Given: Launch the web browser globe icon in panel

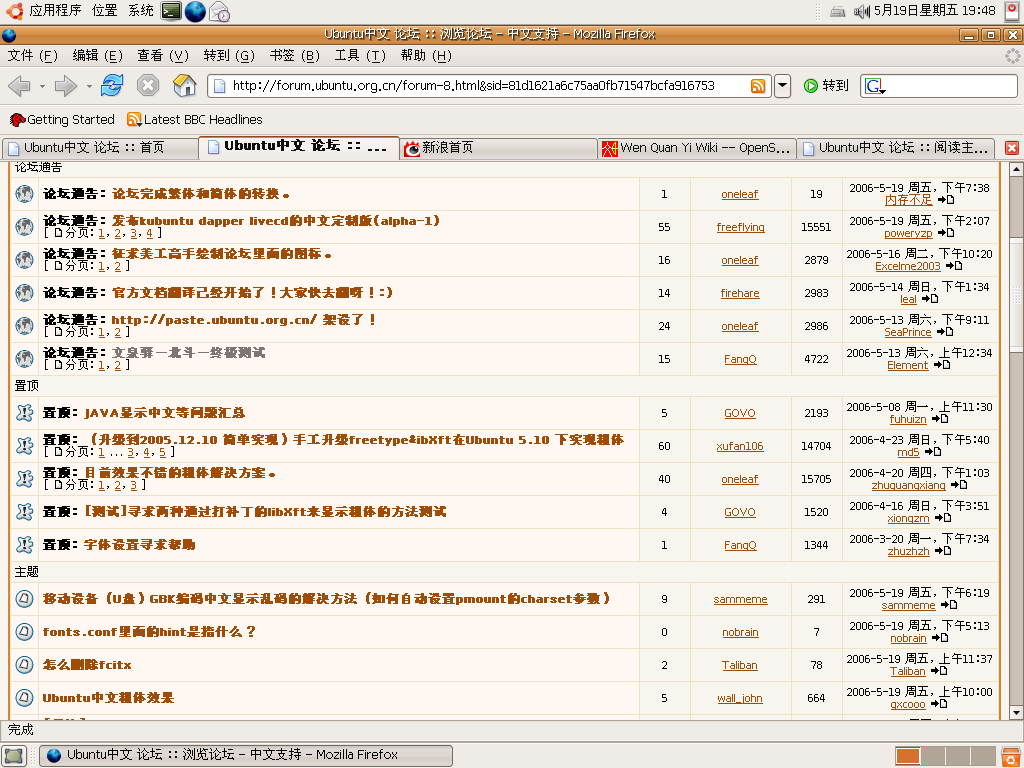Looking at the screenshot, I should tap(195, 11).
